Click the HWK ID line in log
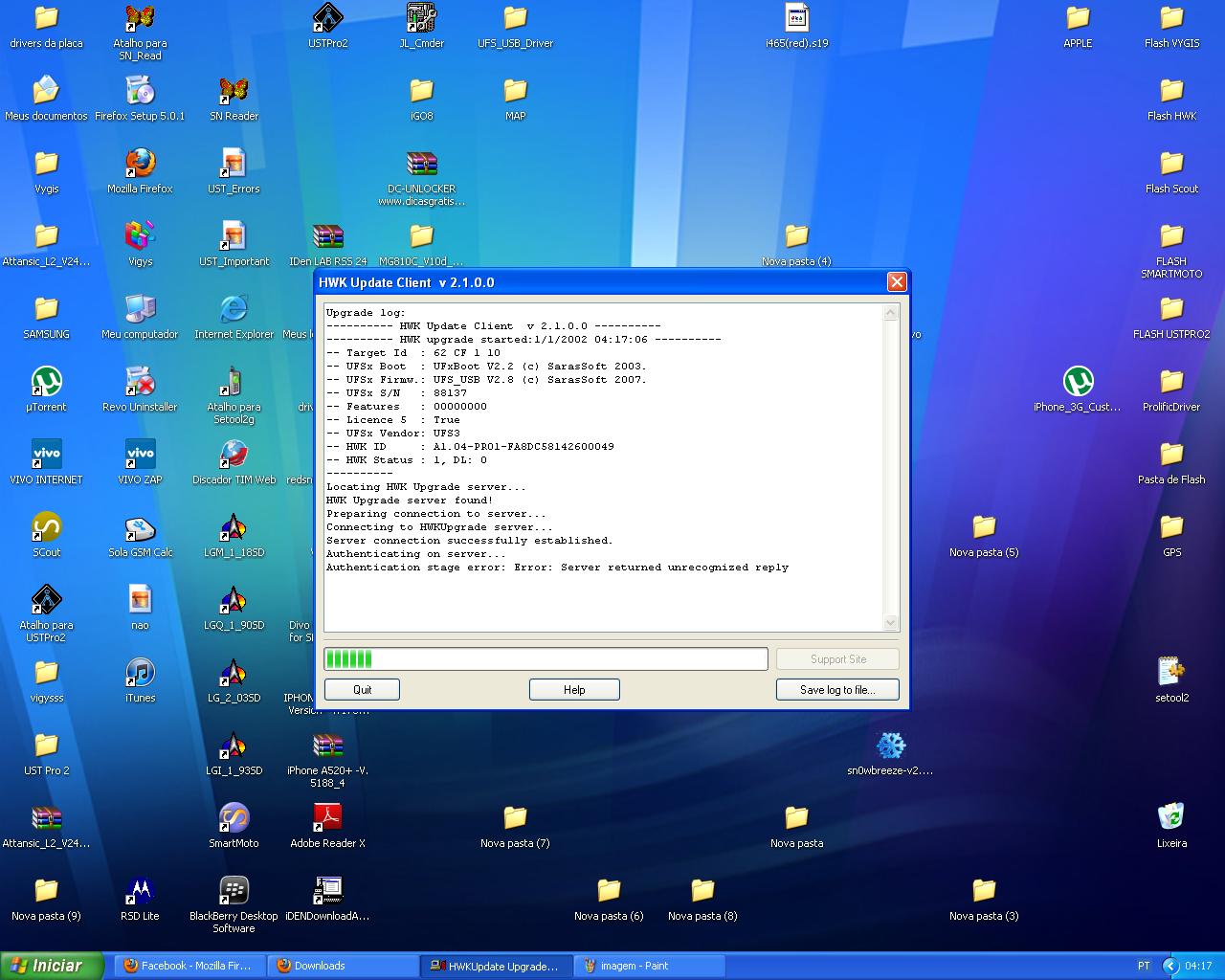 pos(470,447)
